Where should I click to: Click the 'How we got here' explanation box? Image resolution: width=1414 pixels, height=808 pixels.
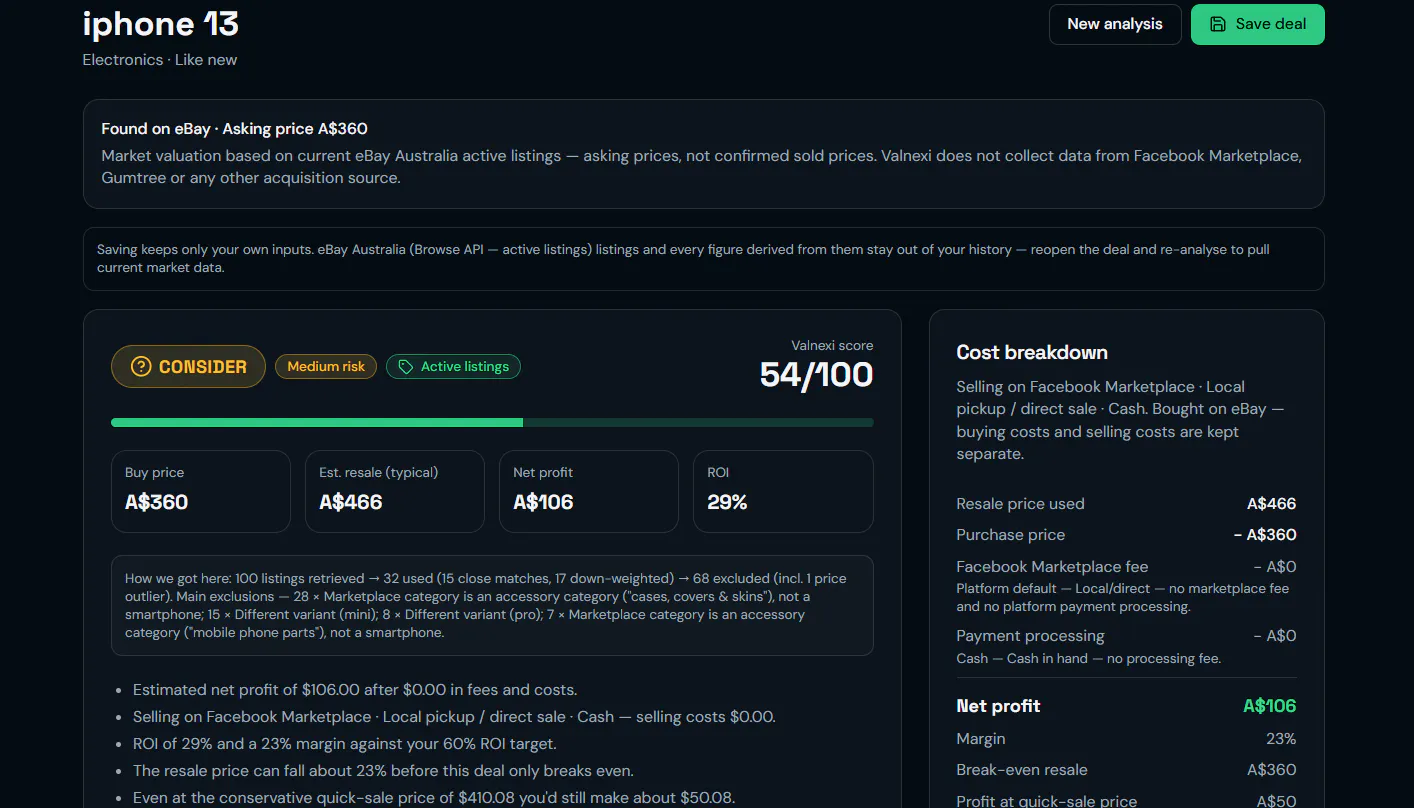tap(492, 605)
